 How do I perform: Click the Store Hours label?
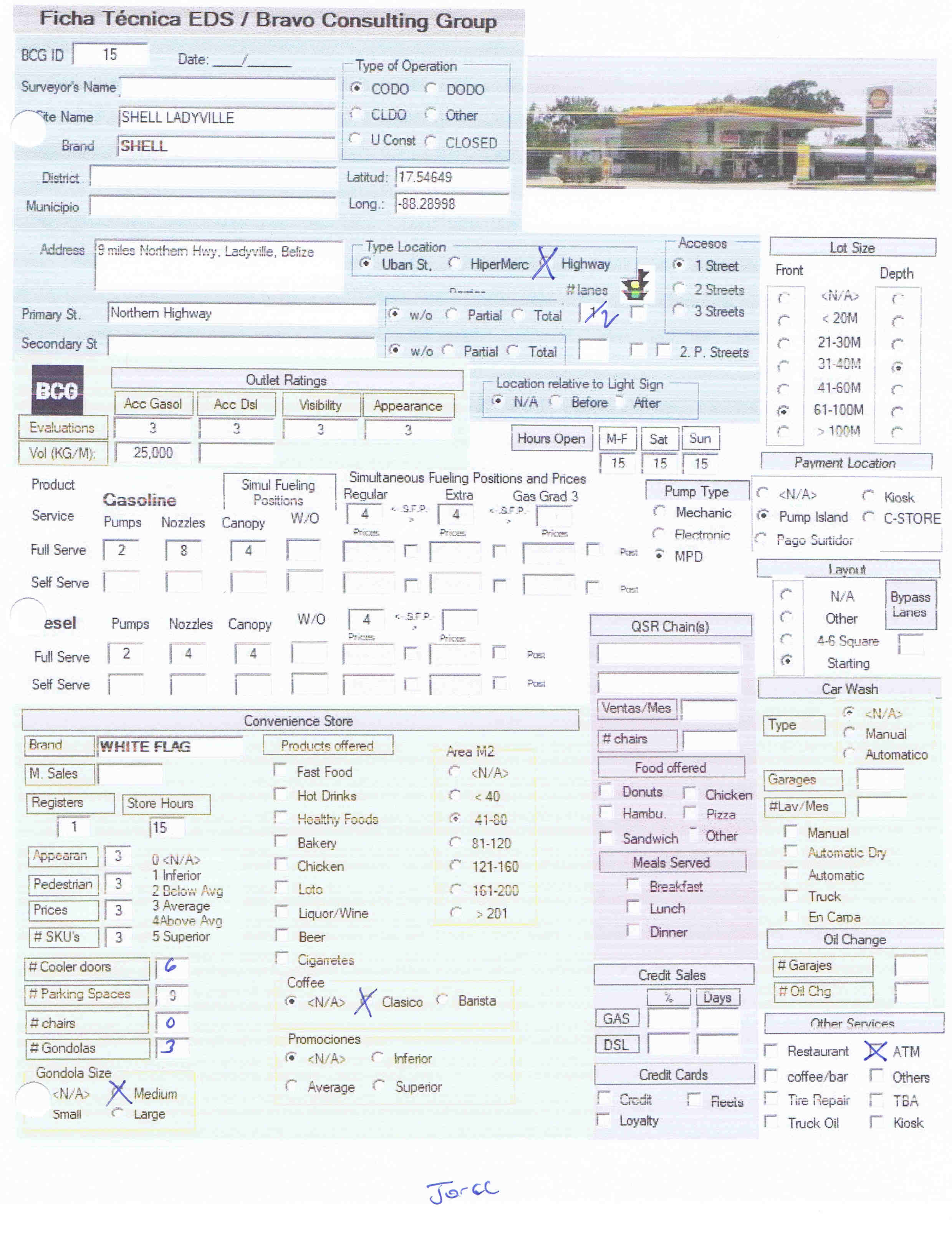[x=166, y=804]
